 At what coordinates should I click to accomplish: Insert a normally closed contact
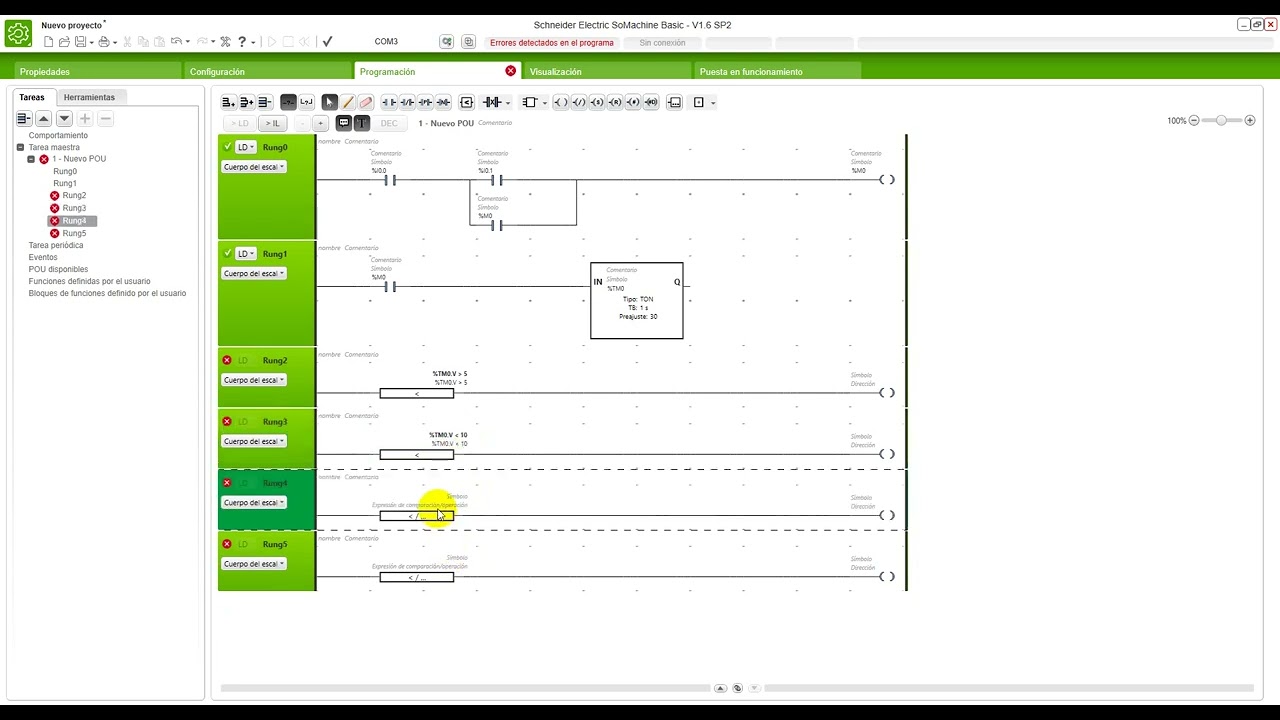(x=407, y=102)
